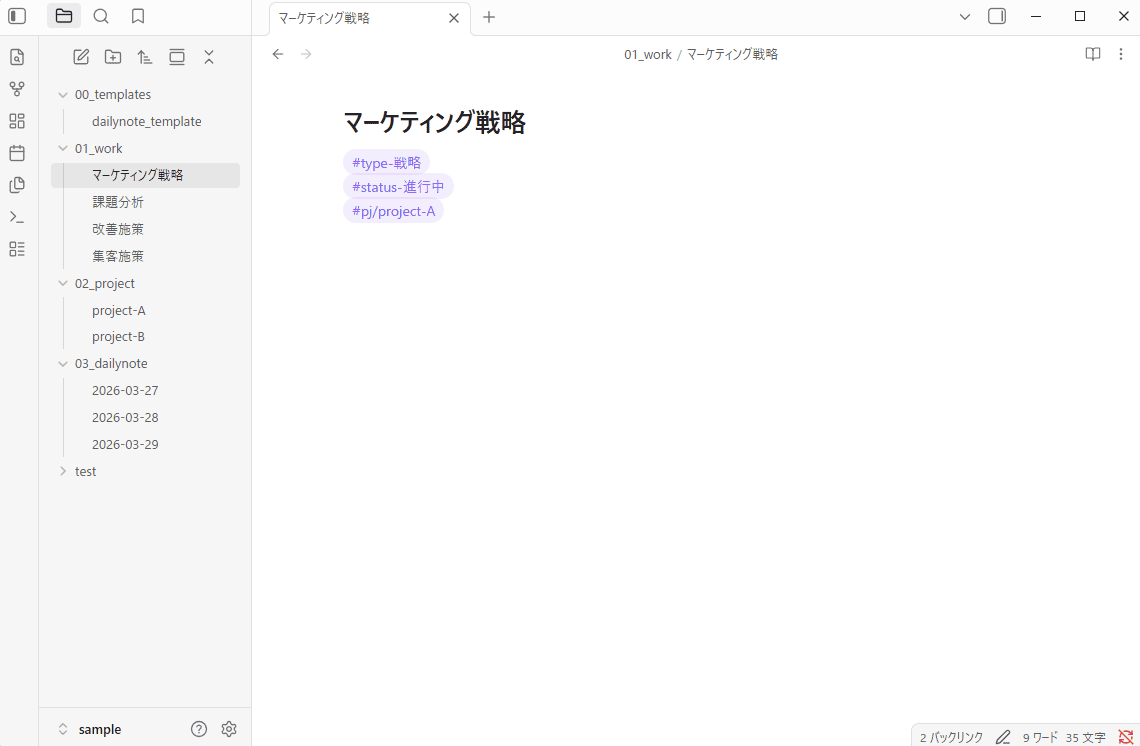1140x746 pixels.
Task: Open the graph view from the ribbon
Action: tap(16, 89)
